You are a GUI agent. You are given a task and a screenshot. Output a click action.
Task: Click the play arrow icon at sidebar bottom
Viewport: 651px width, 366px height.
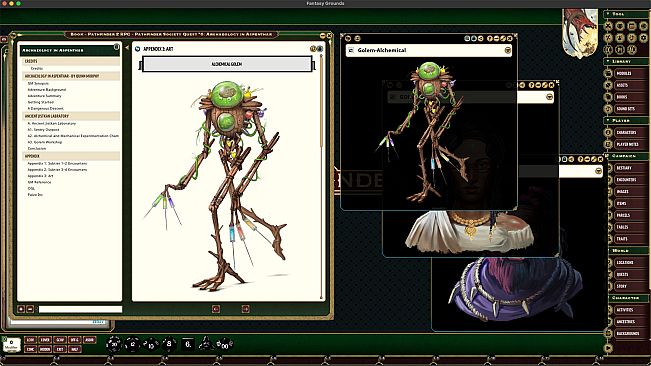[x=608, y=348]
